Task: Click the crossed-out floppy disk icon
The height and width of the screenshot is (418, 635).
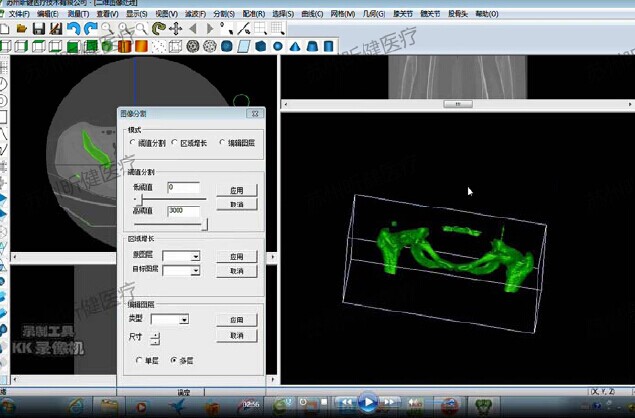Action: pos(56,29)
